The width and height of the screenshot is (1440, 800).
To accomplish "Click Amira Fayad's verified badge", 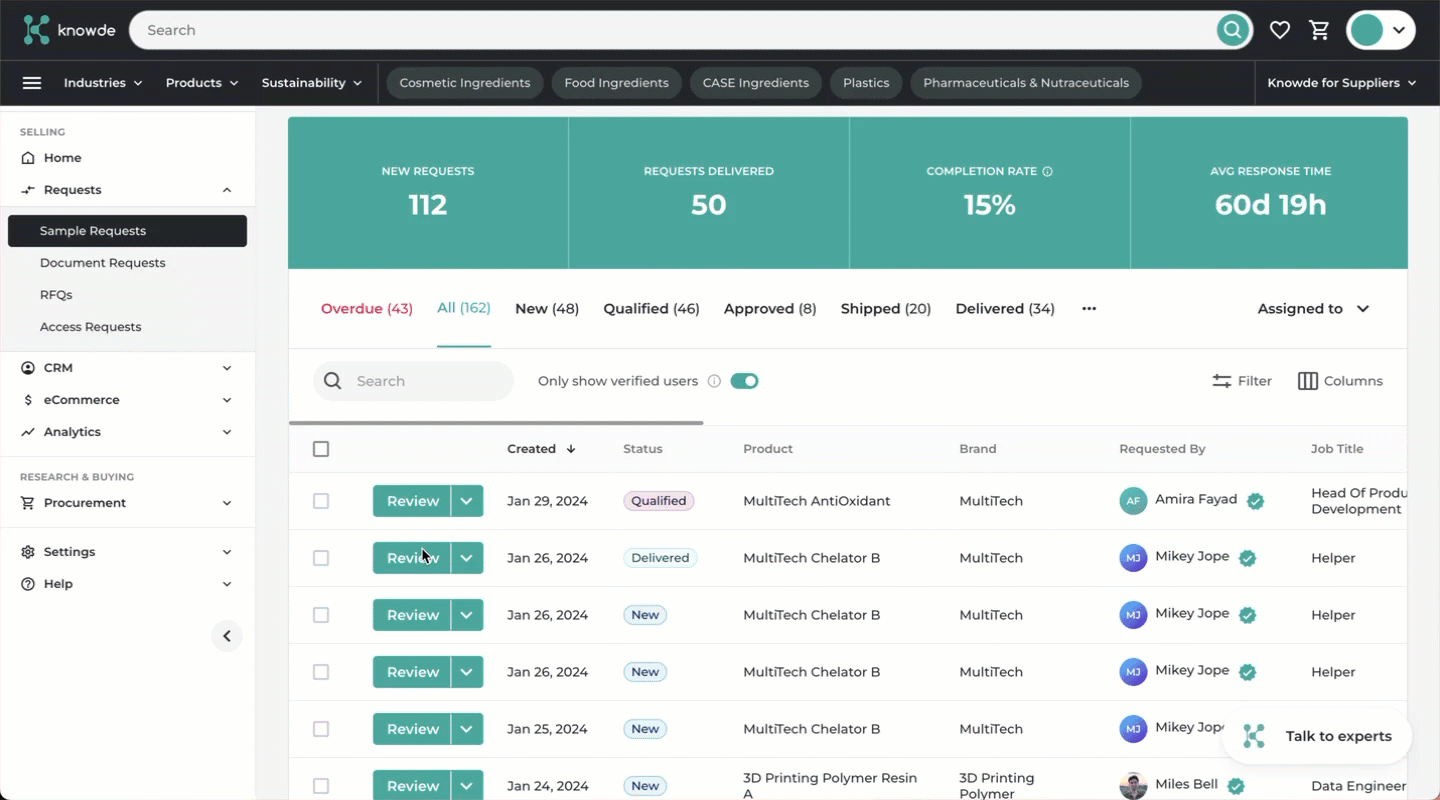I will pos(1255,501).
